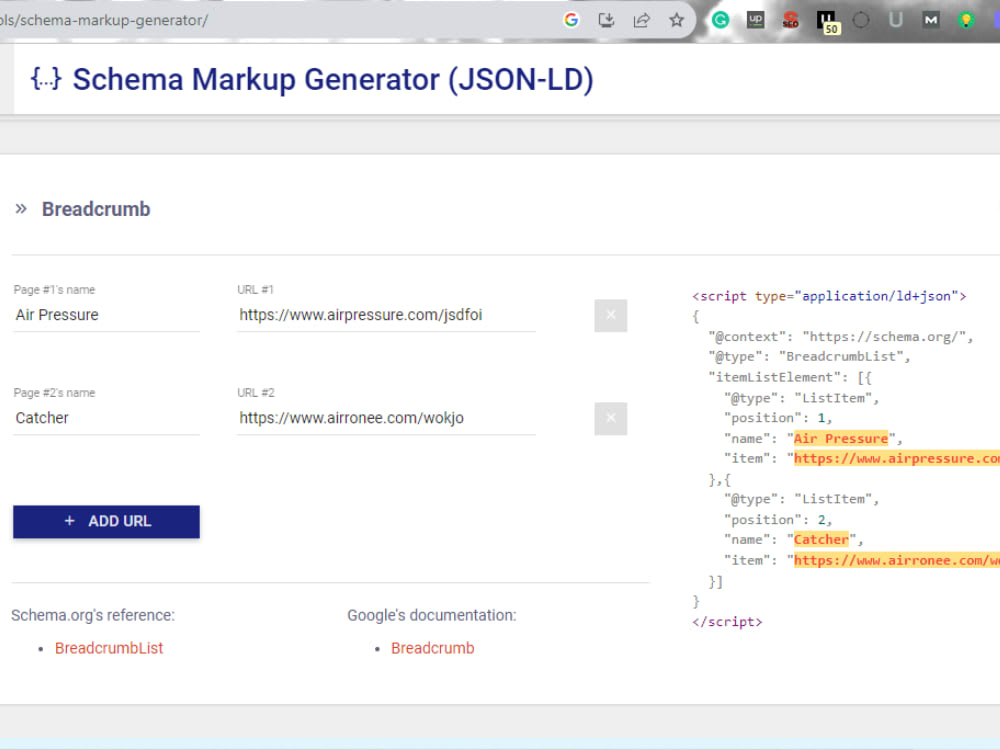The width and height of the screenshot is (1000, 750).
Task: Click the "Schema.org's reference:" label
Action: 93,615
